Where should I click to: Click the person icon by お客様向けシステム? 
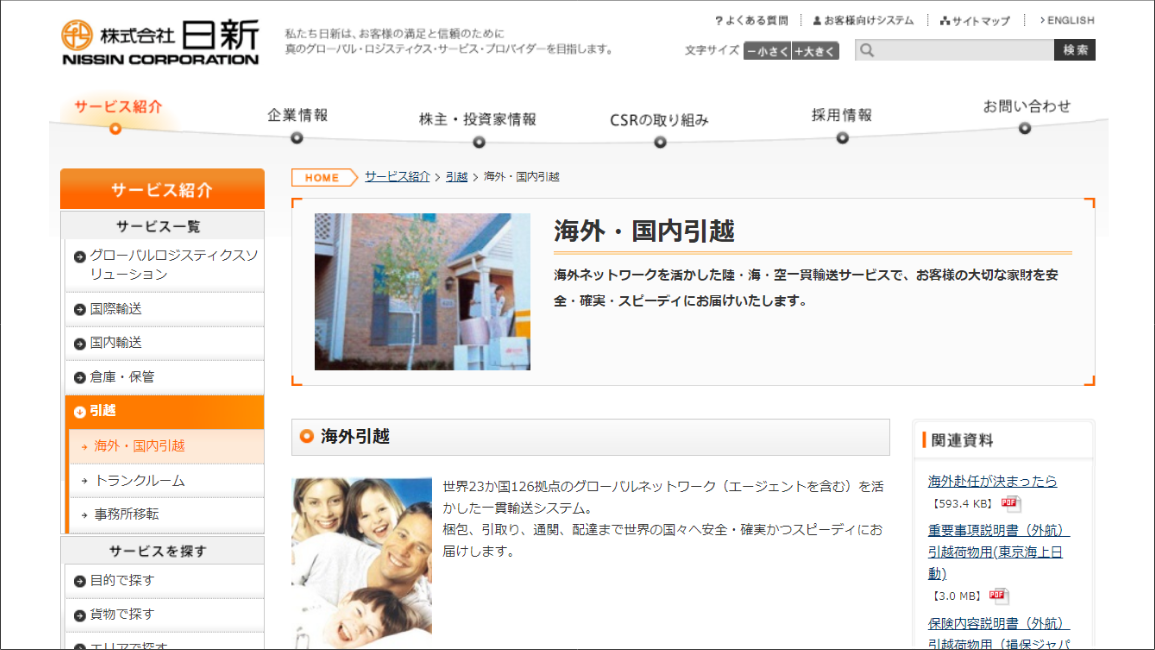pyautogui.click(x=817, y=21)
